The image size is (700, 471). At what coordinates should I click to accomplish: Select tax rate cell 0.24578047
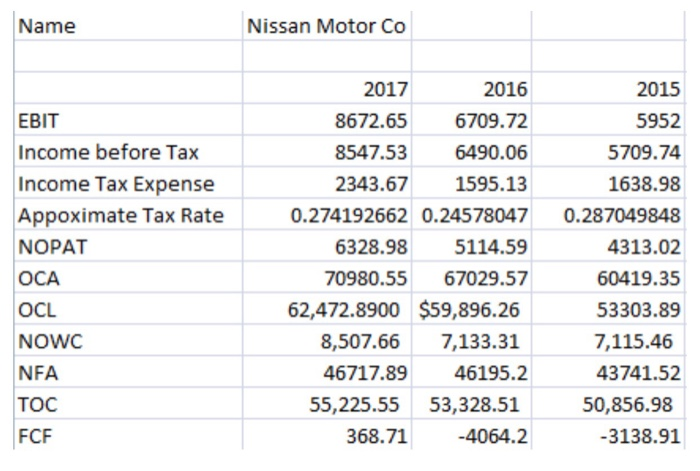(471, 215)
